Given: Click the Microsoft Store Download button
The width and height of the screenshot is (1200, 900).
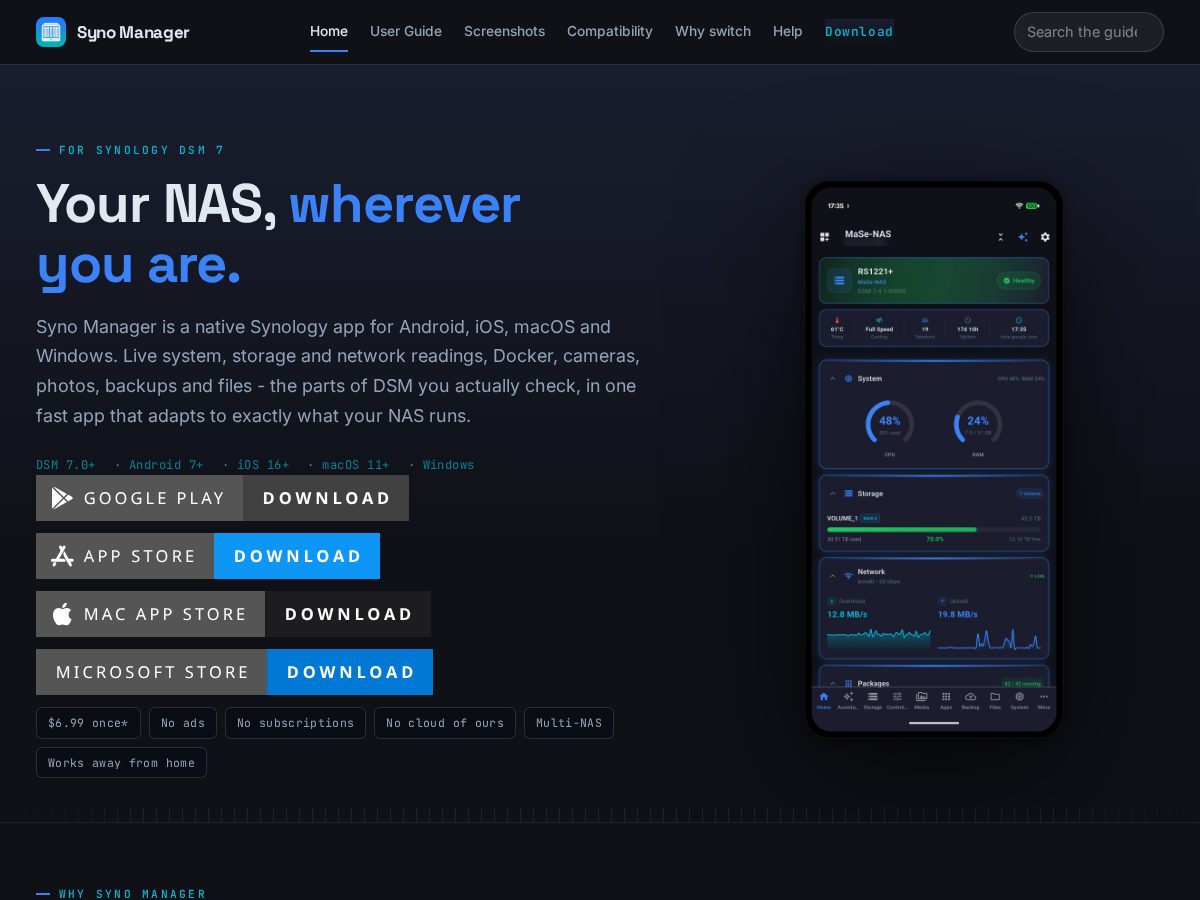Looking at the screenshot, I should pyautogui.click(x=350, y=672).
